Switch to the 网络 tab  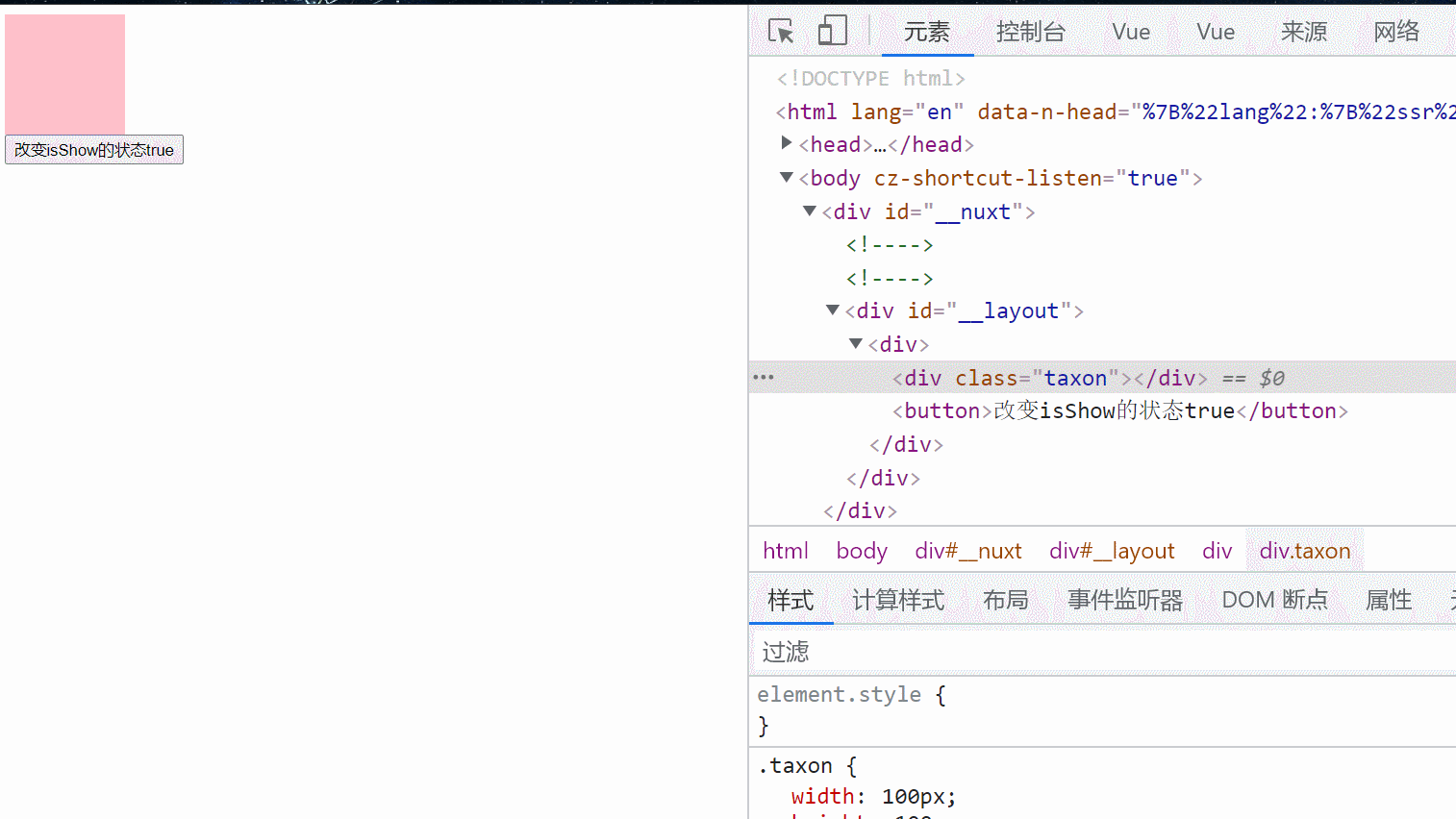coord(1396,32)
